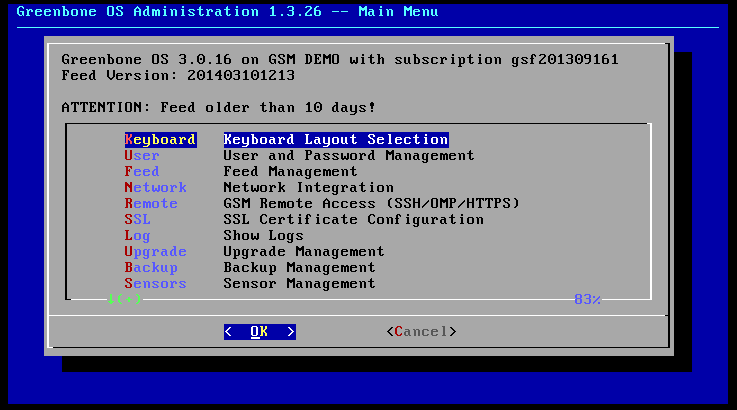Image resolution: width=737 pixels, height=410 pixels.
Task: Click 'Sensor Management' description
Action: coord(299,284)
